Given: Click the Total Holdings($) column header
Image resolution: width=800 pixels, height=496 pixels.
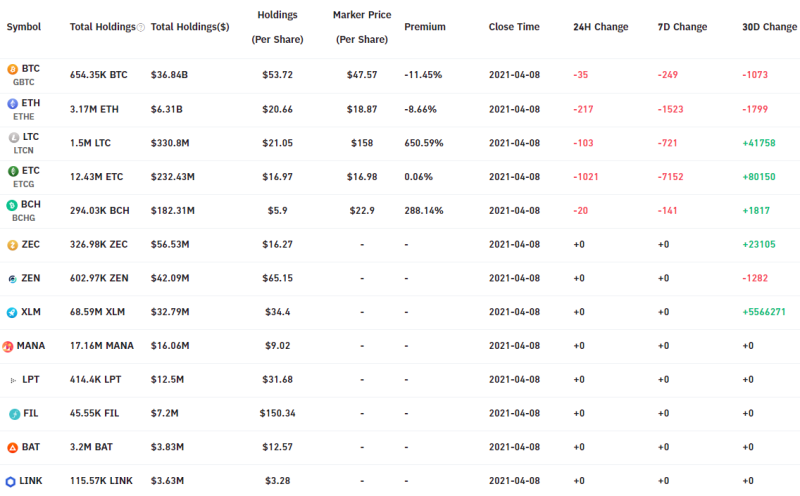Looking at the screenshot, I should [x=190, y=27].
